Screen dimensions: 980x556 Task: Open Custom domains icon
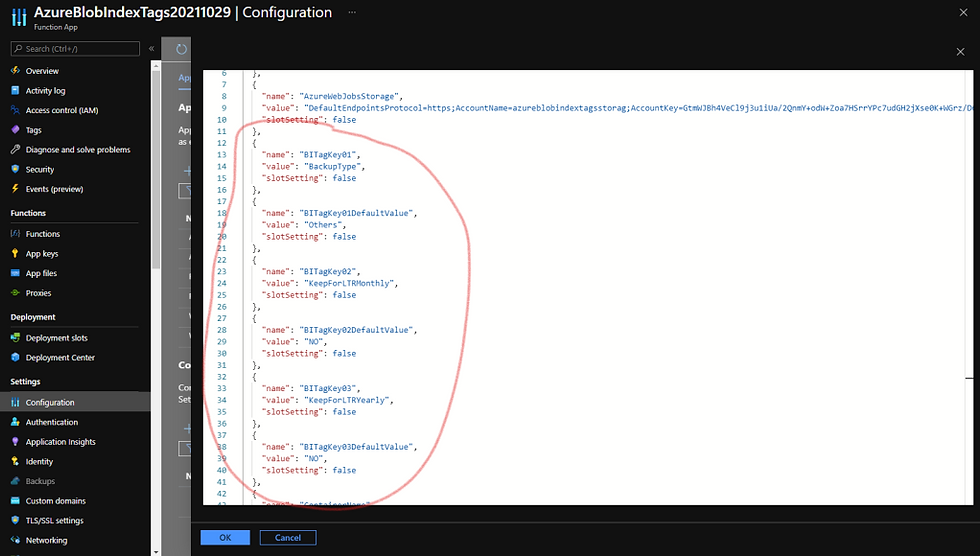click(15, 500)
